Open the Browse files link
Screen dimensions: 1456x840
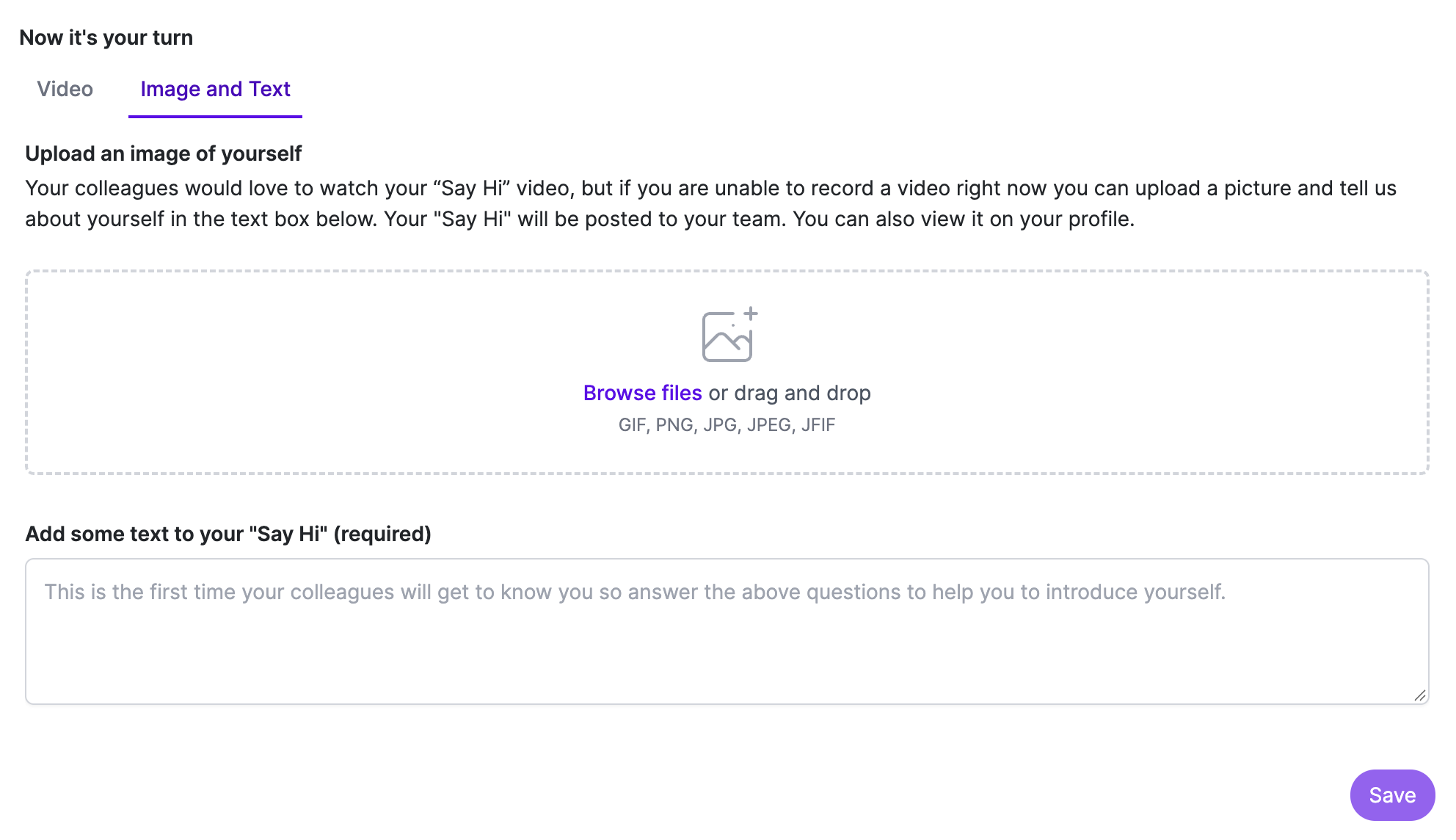coord(642,393)
